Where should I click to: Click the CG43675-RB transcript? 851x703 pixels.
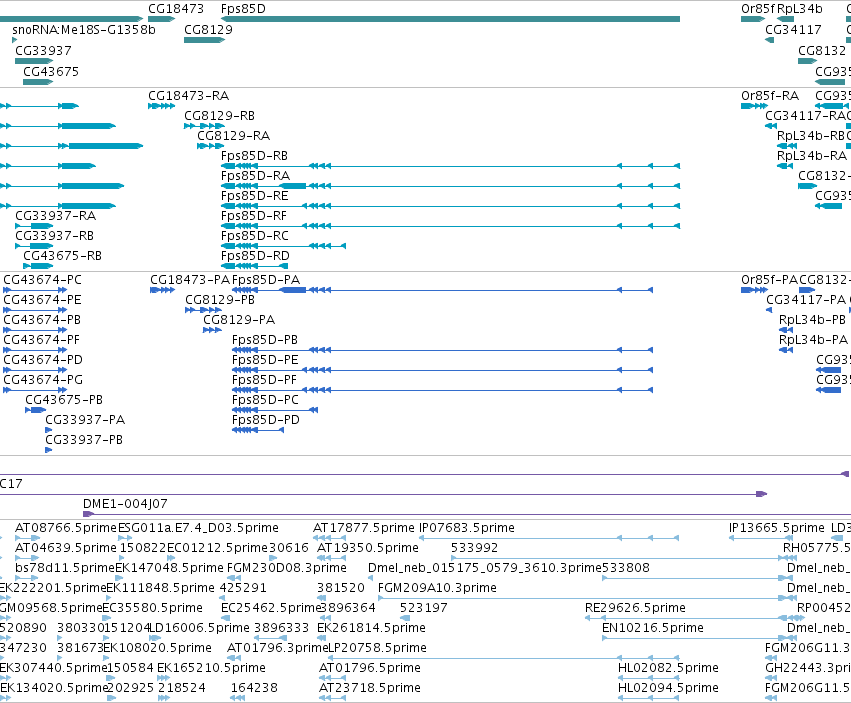point(38,266)
